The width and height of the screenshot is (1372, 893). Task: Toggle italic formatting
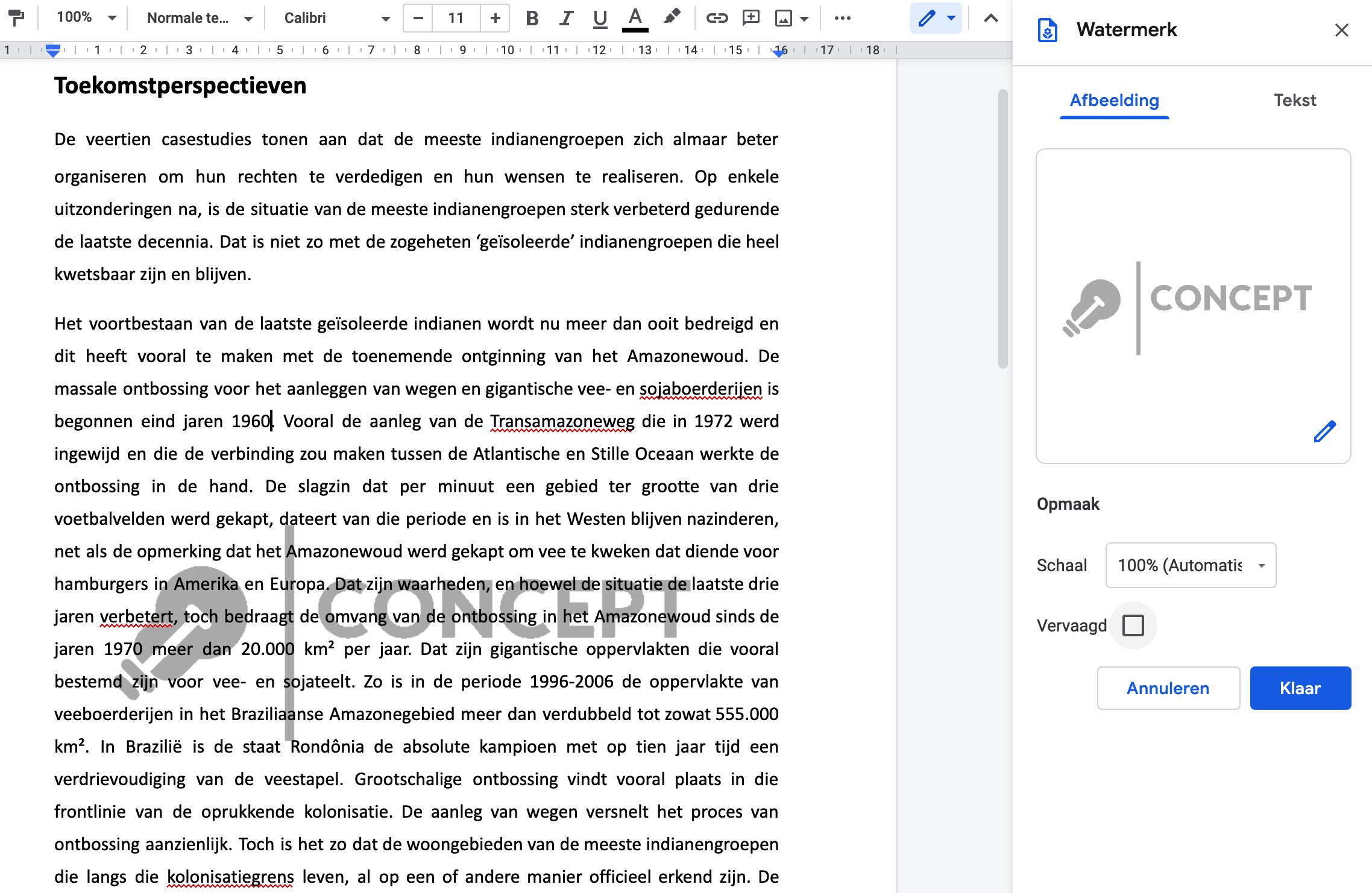tap(565, 18)
